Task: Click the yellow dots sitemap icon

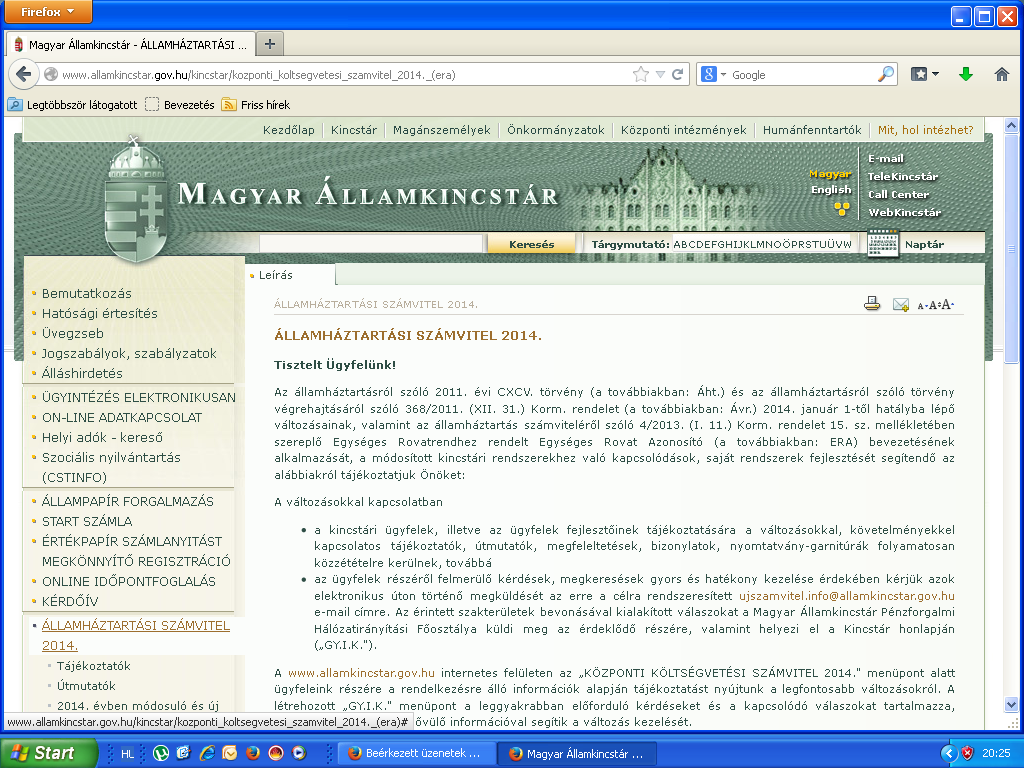Action: coord(842,209)
